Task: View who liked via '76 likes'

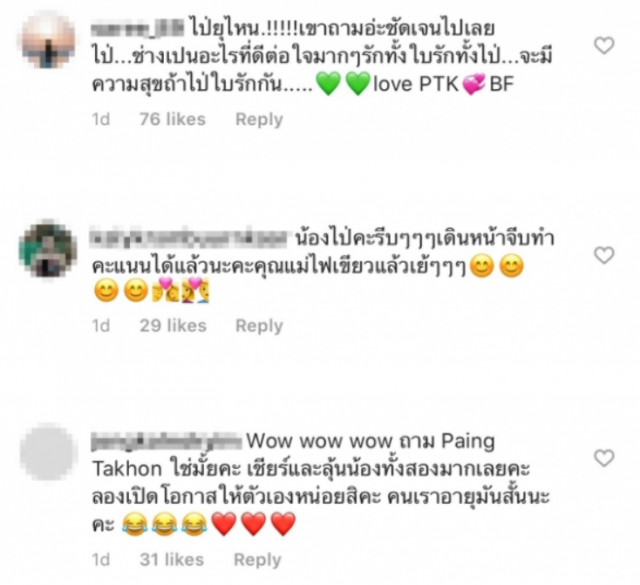Action: [x=173, y=119]
